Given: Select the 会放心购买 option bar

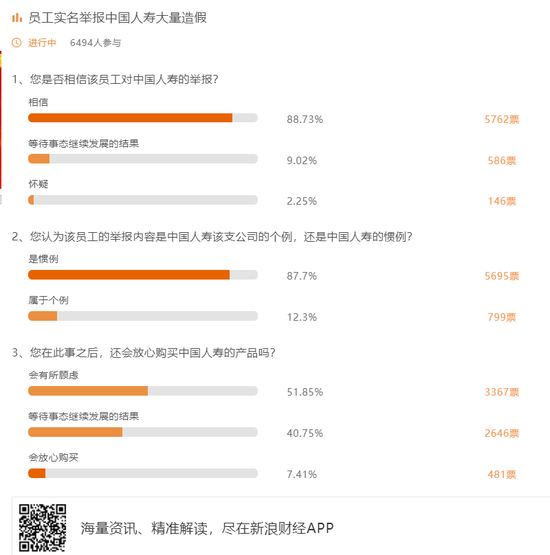Looking at the screenshot, I should pyautogui.click(x=143, y=473).
